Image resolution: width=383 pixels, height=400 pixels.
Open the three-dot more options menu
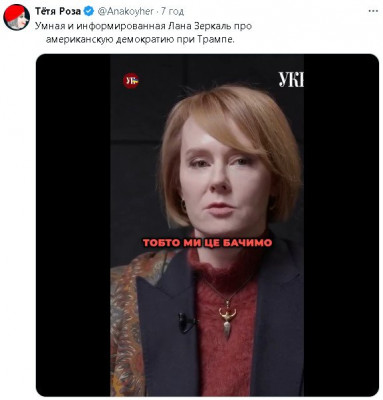coord(373,11)
